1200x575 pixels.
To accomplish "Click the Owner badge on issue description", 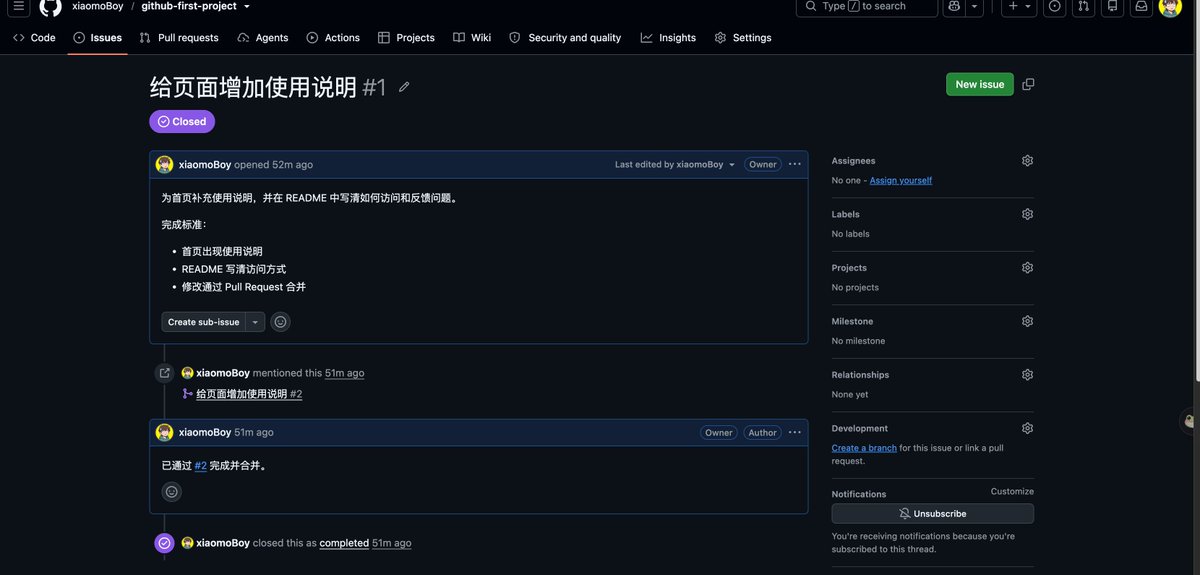I will pyautogui.click(x=763, y=164).
